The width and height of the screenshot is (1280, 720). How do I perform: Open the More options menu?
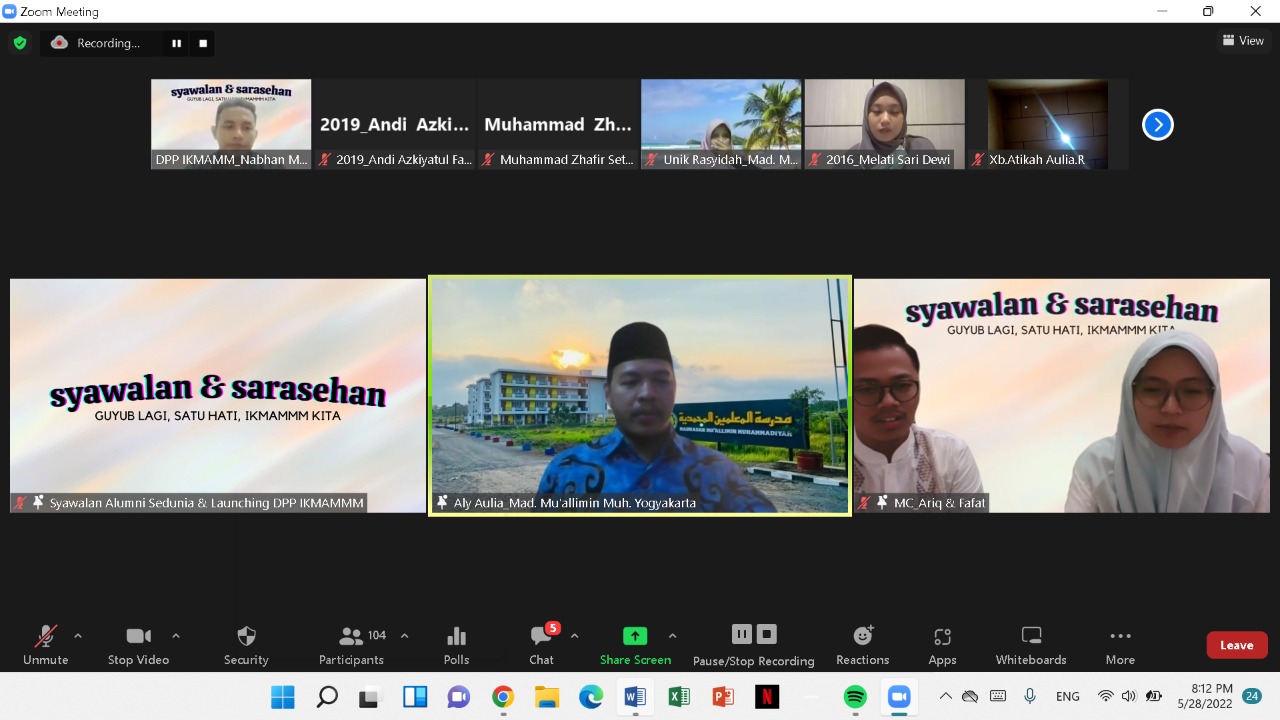click(x=1120, y=645)
